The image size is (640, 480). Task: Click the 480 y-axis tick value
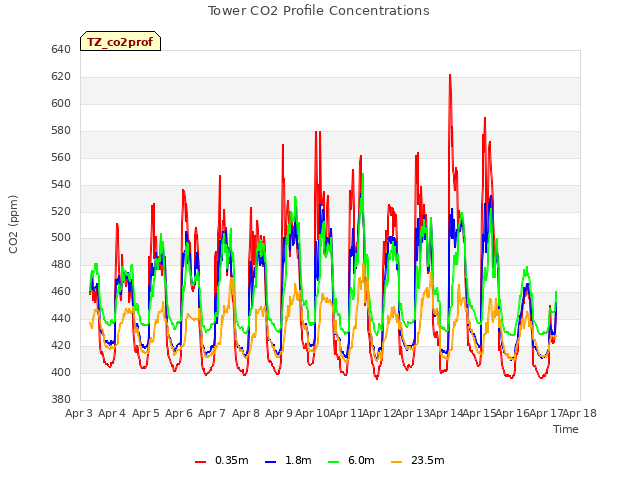tap(61, 264)
